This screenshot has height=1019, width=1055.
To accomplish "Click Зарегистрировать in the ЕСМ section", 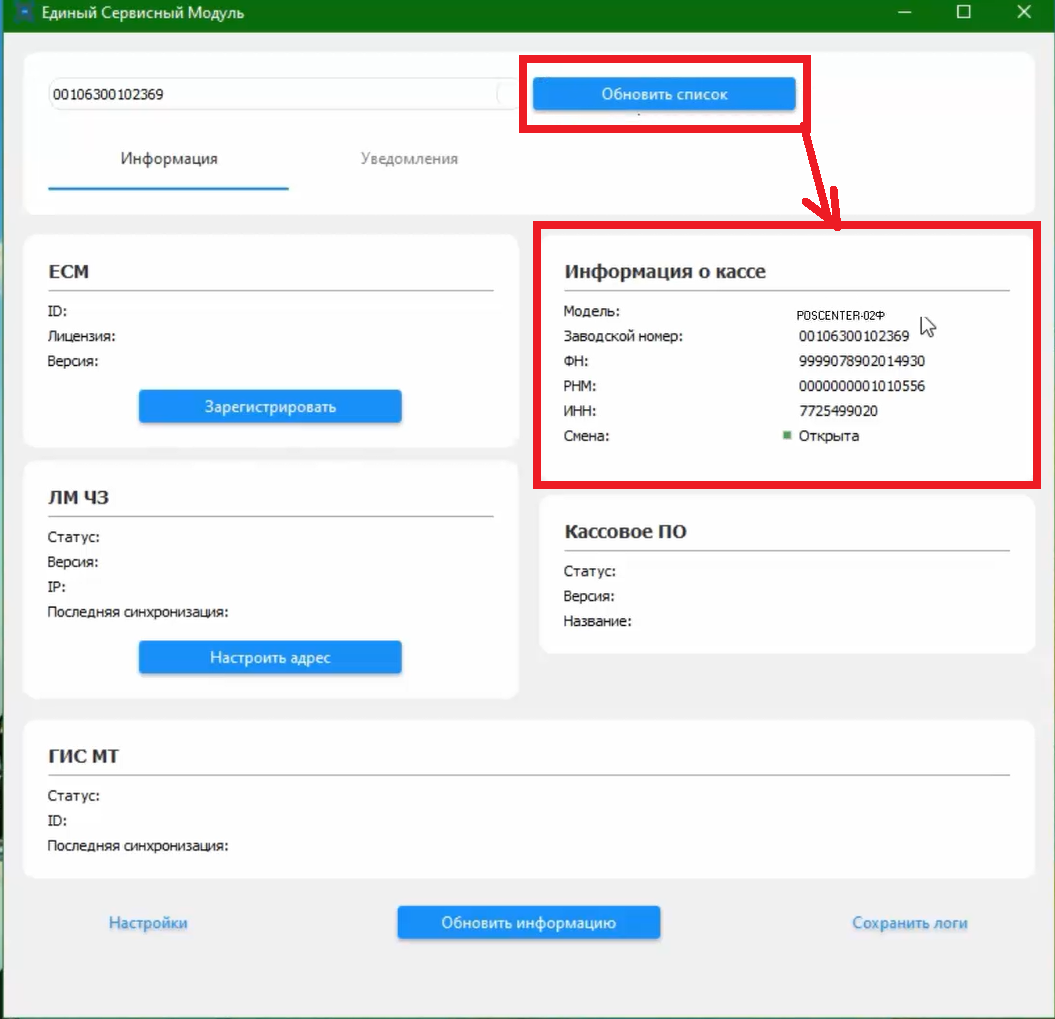I will tap(270, 407).
